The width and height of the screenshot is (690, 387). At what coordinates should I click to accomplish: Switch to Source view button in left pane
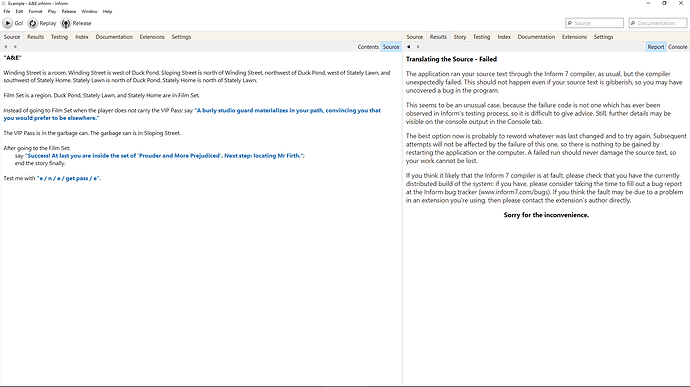[391, 47]
